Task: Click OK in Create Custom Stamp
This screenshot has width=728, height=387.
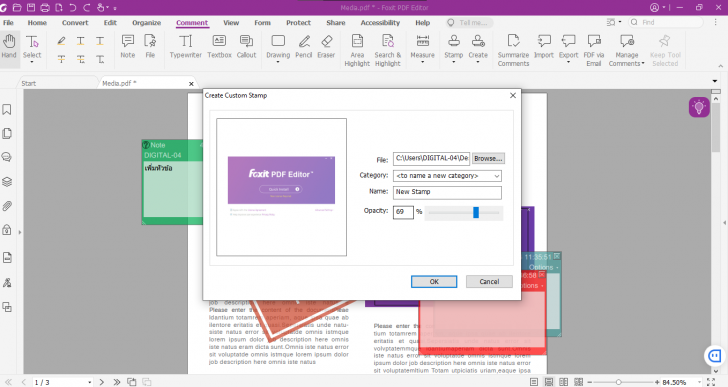Action: (434, 282)
